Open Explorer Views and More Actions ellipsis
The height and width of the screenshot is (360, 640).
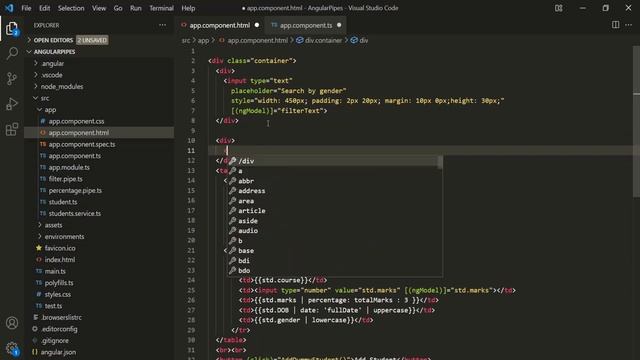pyautogui.click(x=162, y=25)
